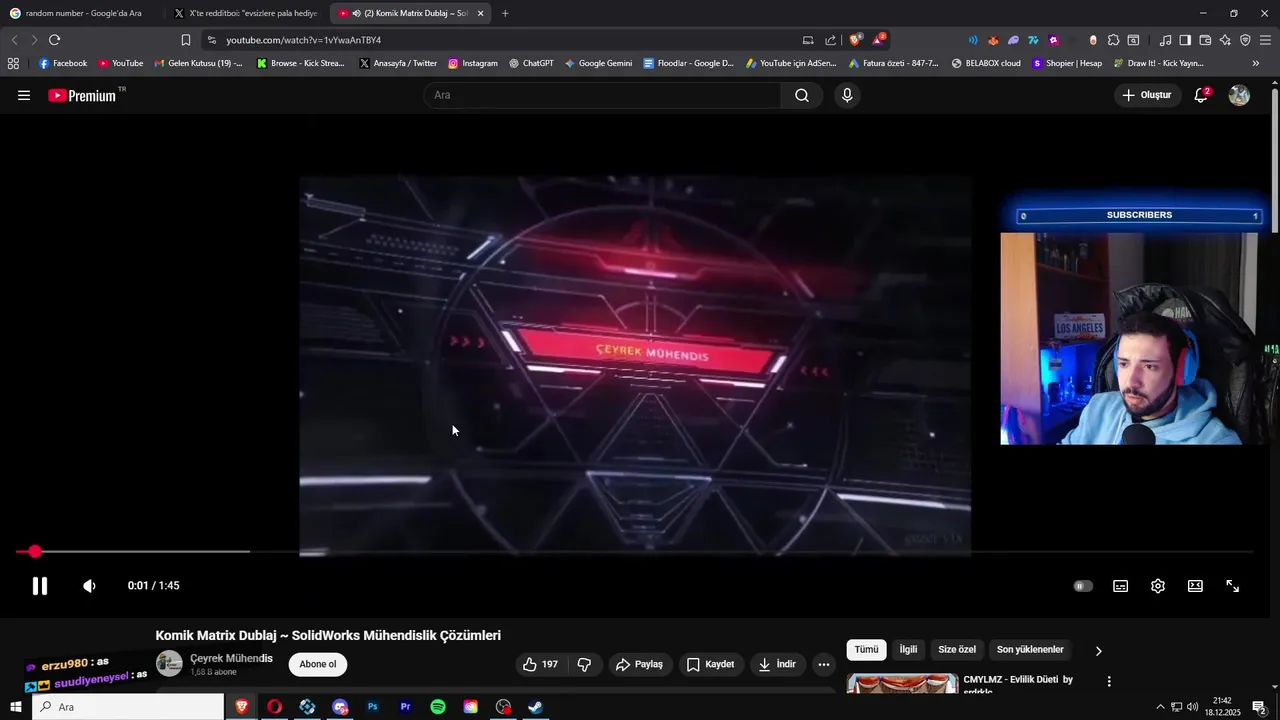
Task: Dislike the video thumbs-down button
Action: point(584,664)
